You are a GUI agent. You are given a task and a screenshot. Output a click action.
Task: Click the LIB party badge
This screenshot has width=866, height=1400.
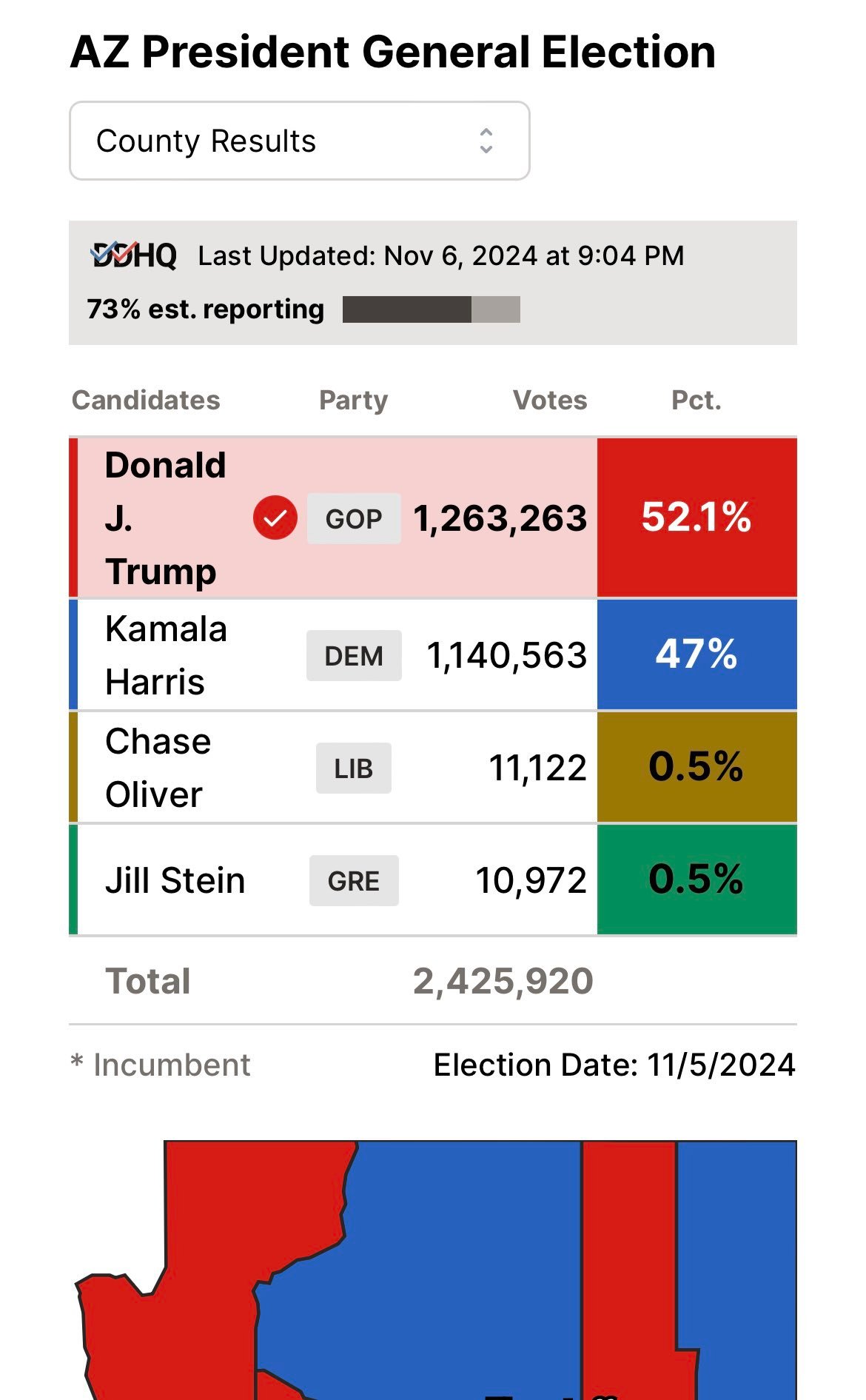(354, 768)
